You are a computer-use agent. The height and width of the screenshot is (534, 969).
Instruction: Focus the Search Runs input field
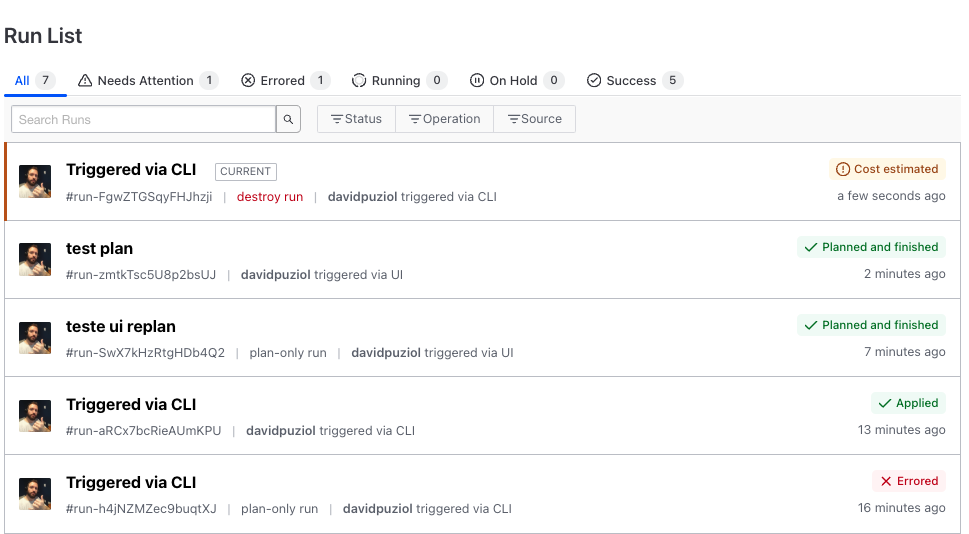(143, 120)
